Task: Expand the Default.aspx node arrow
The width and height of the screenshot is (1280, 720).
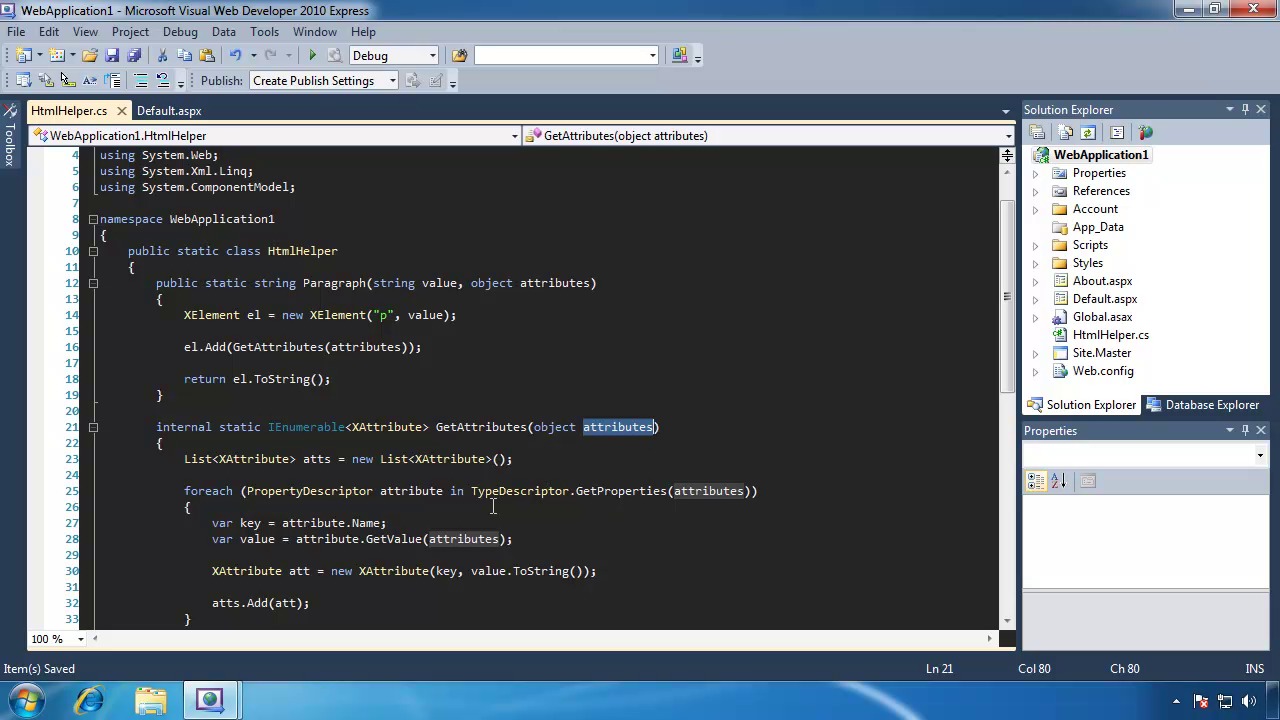Action: coord(1035,299)
